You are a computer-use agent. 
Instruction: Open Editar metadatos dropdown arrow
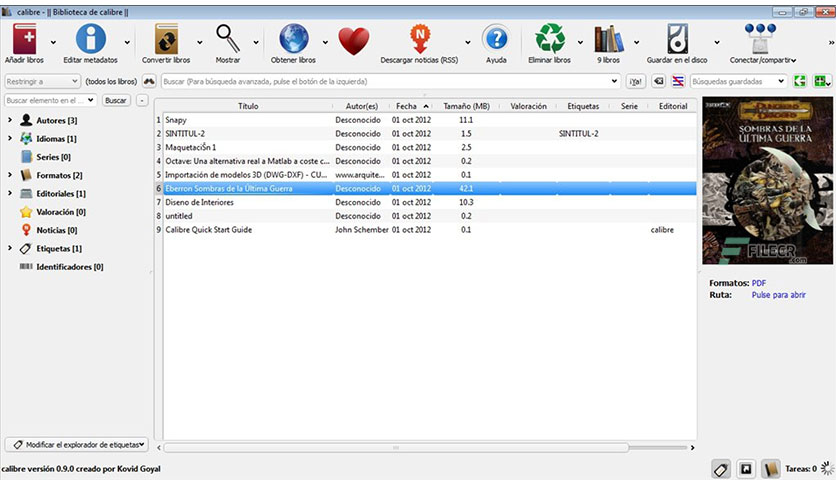[x=127, y=42]
